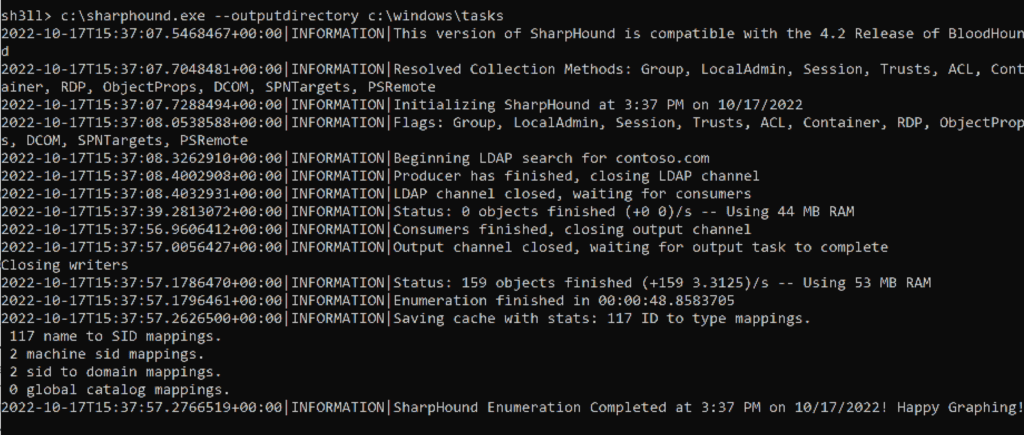1024x435 pixels.
Task: Click the 2 machine sid mappings line
Action: (x=103, y=353)
